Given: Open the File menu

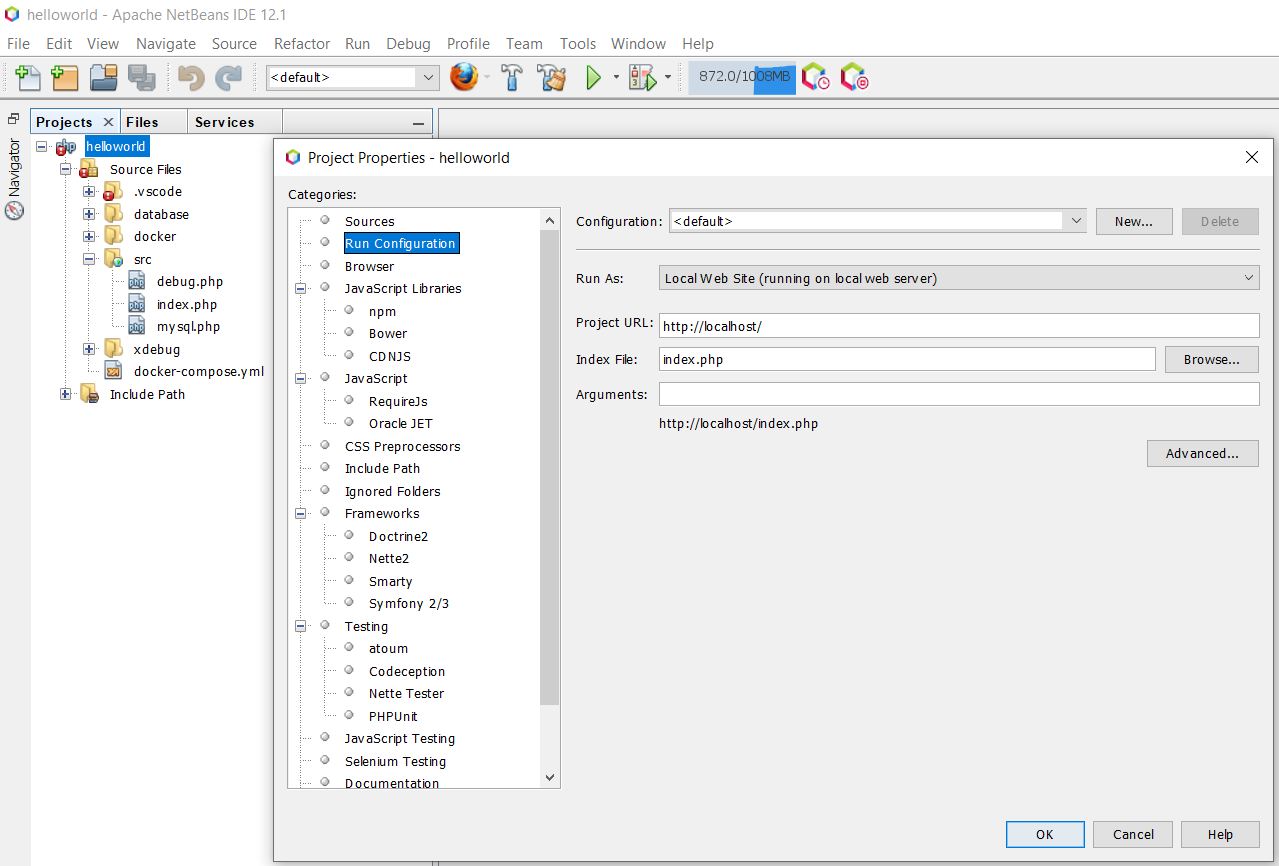Looking at the screenshot, I should click(18, 43).
